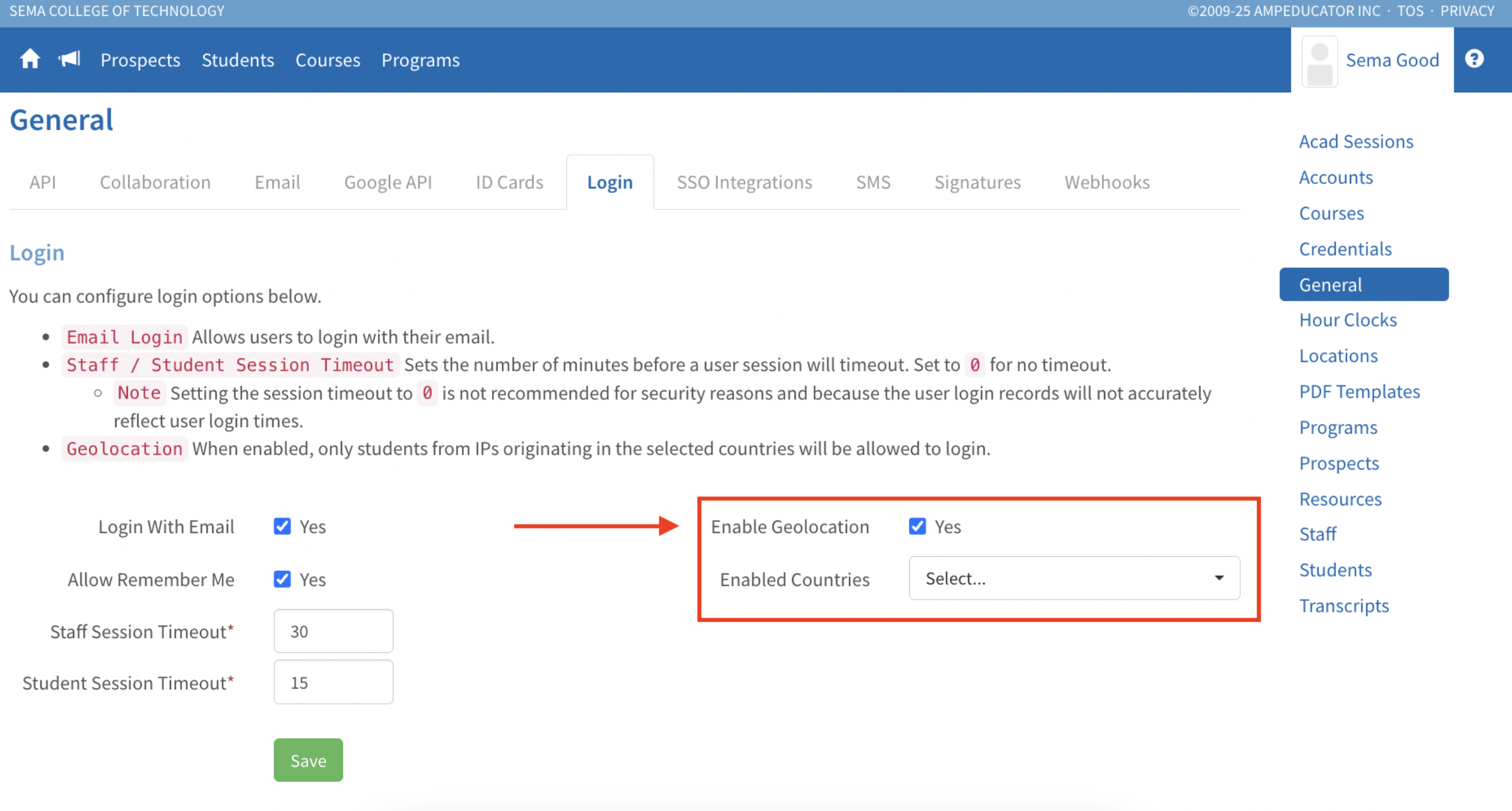Open Acad Sessions sidebar link

1356,142
